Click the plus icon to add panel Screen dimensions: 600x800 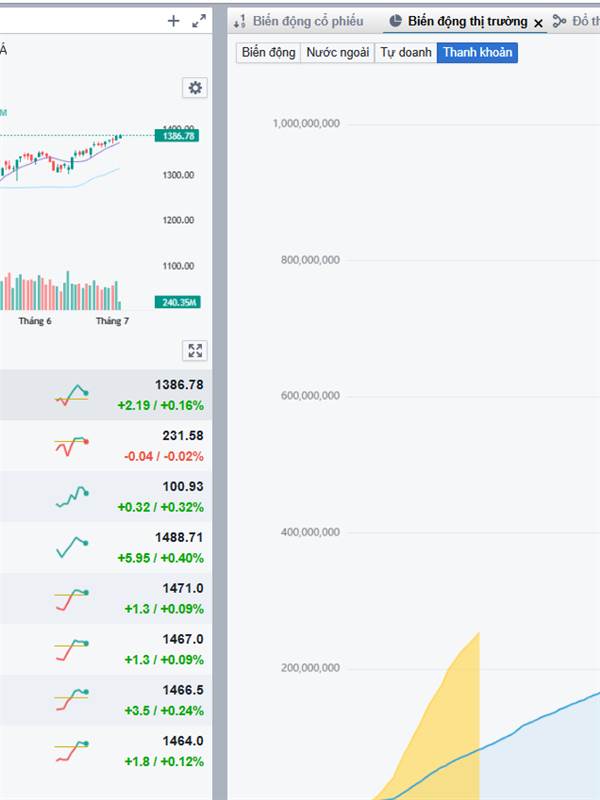(173, 20)
